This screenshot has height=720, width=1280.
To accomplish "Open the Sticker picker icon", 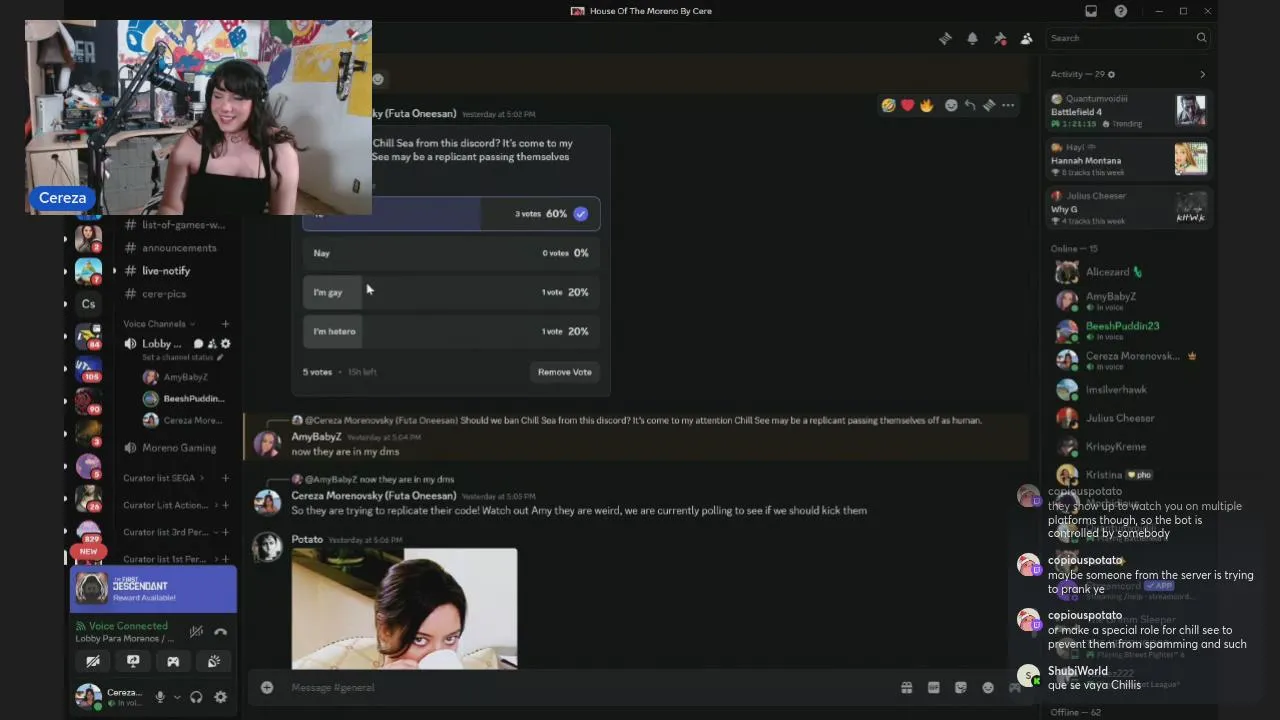I will tap(961, 687).
